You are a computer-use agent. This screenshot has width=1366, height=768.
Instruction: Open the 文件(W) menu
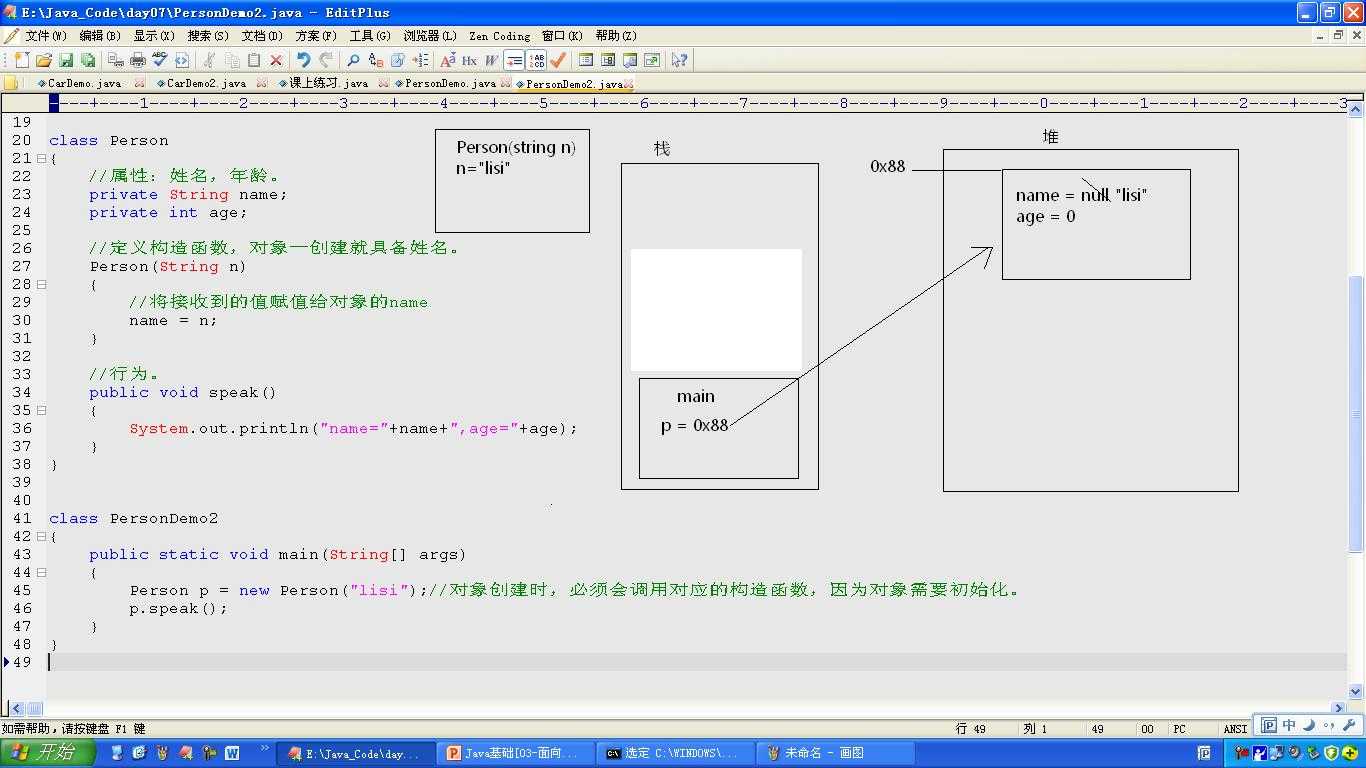[46, 35]
